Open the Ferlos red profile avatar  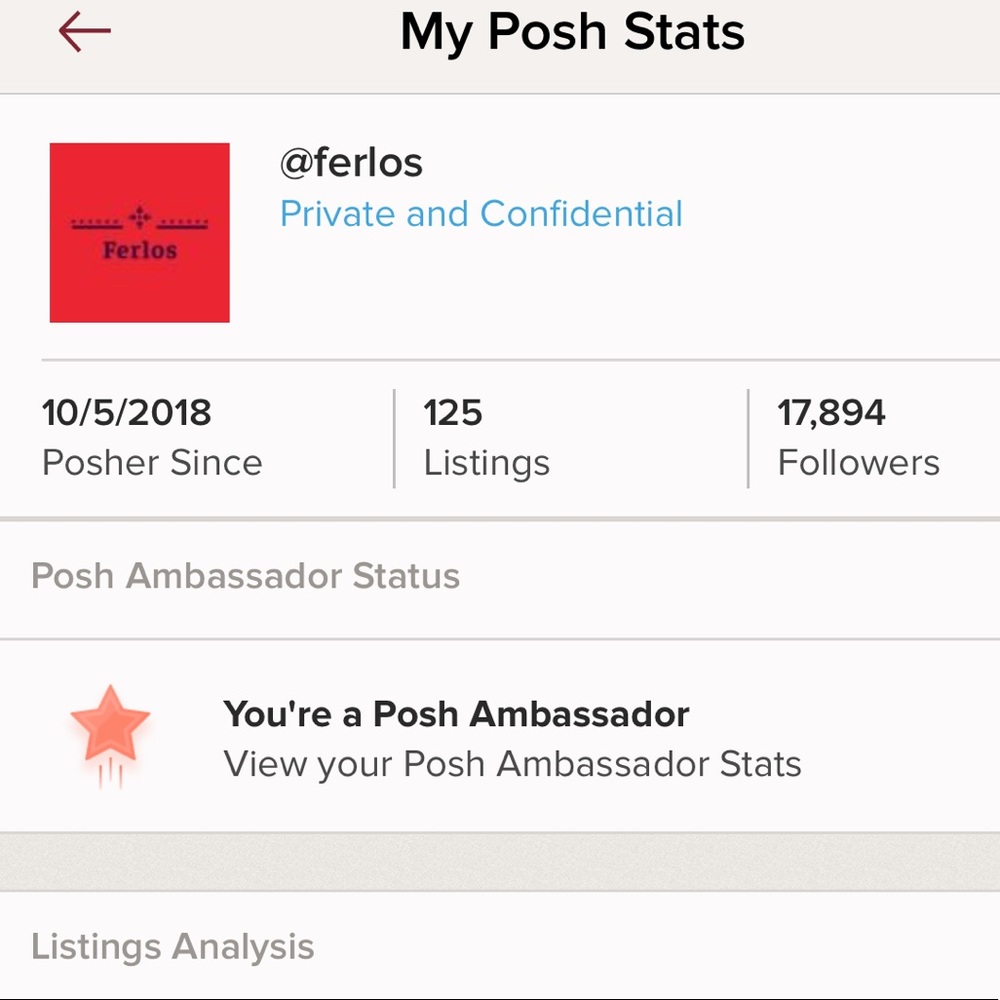click(x=139, y=233)
